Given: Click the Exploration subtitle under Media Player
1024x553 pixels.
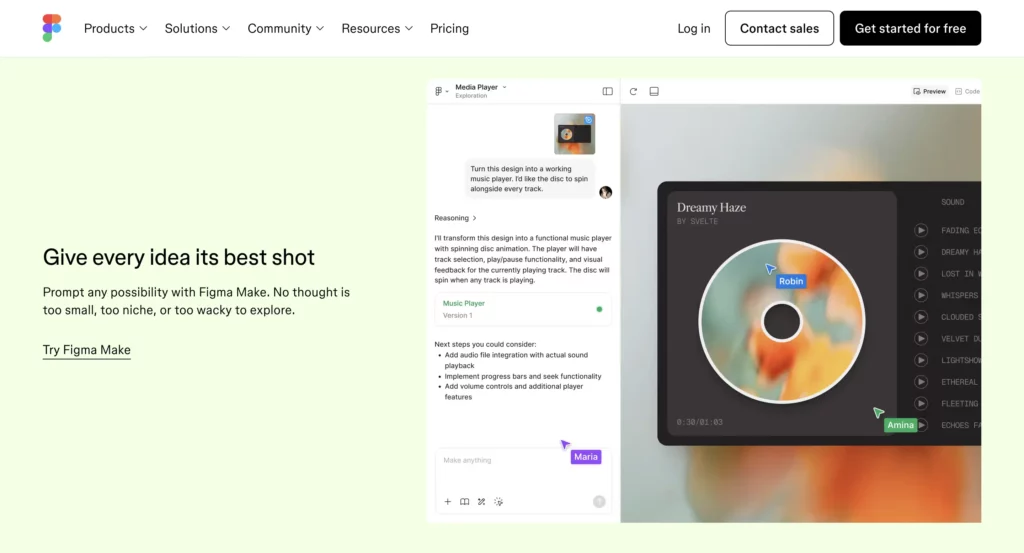Looking at the screenshot, I should coord(471,96).
